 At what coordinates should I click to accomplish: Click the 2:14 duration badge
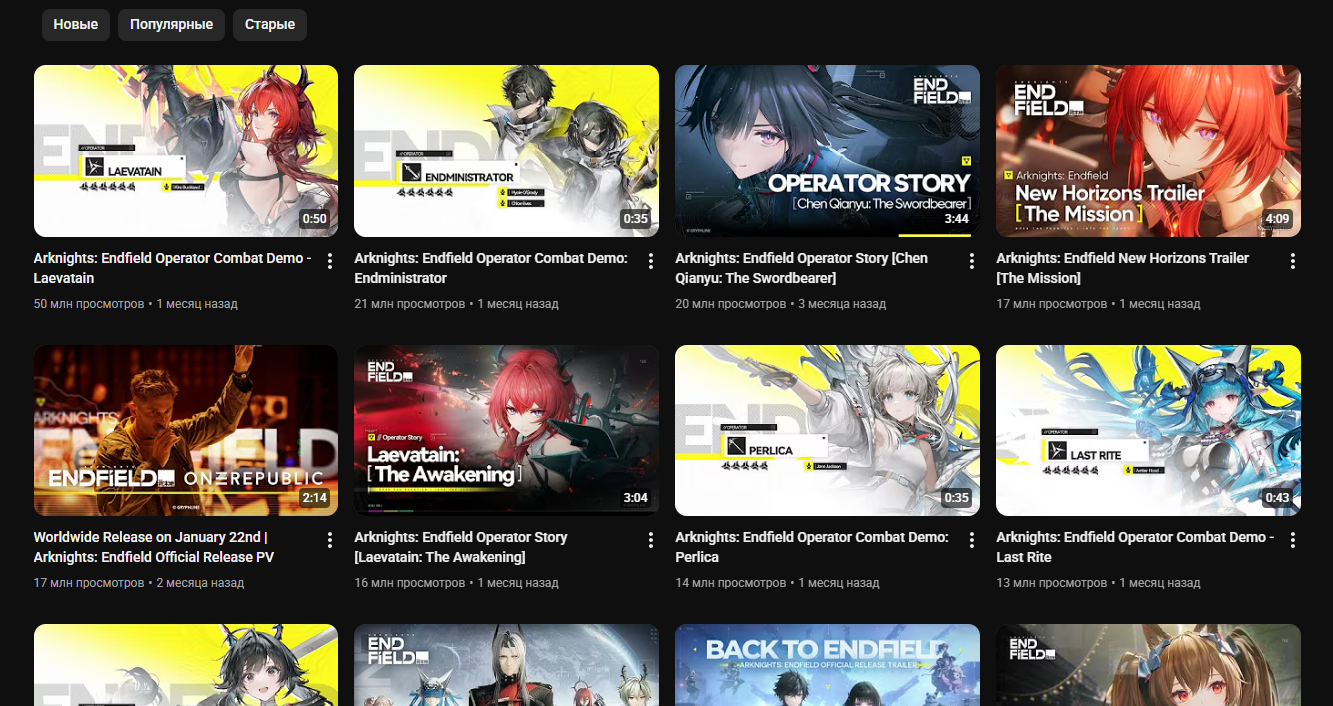click(x=314, y=498)
